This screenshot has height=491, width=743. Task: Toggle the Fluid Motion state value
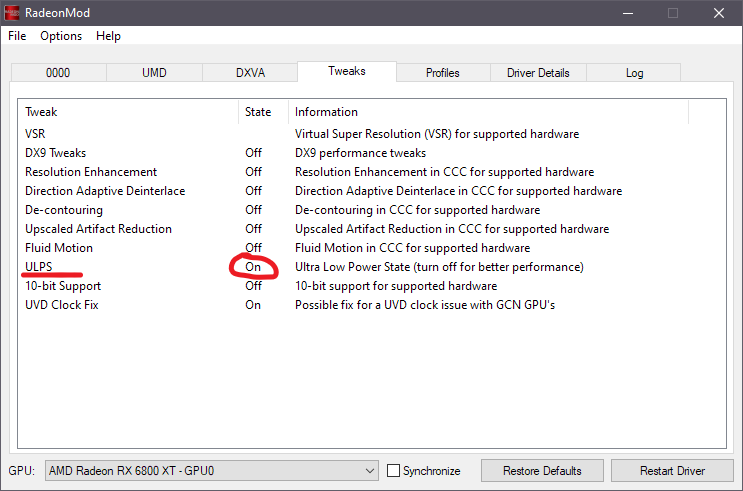(253, 248)
